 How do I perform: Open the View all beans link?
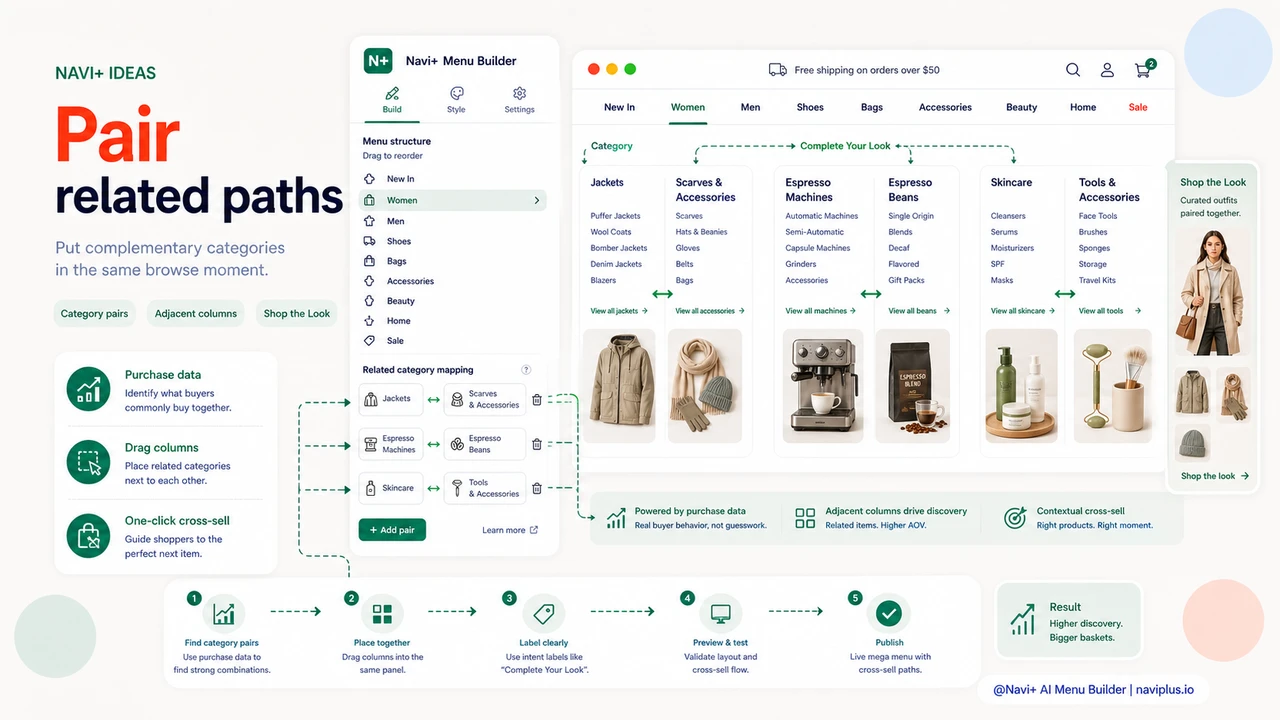pos(919,311)
